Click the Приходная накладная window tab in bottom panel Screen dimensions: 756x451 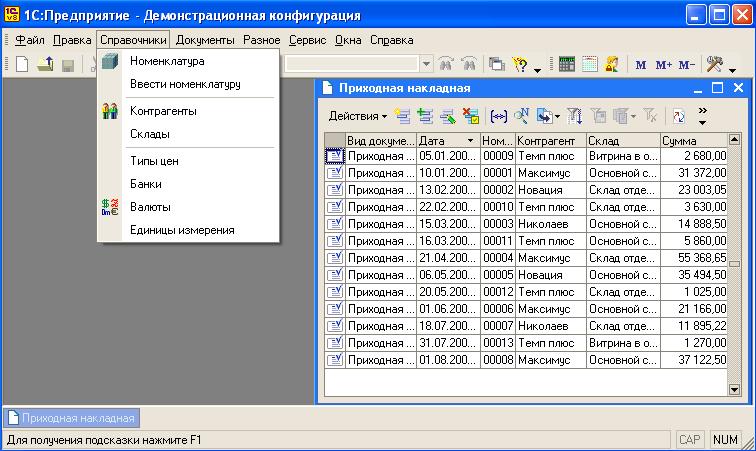click(x=72, y=418)
